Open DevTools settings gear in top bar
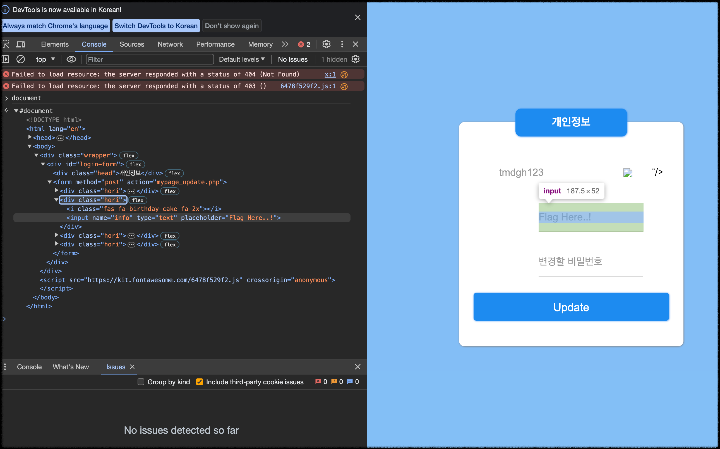This screenshot has width=720, height=449. click(326, 44)
